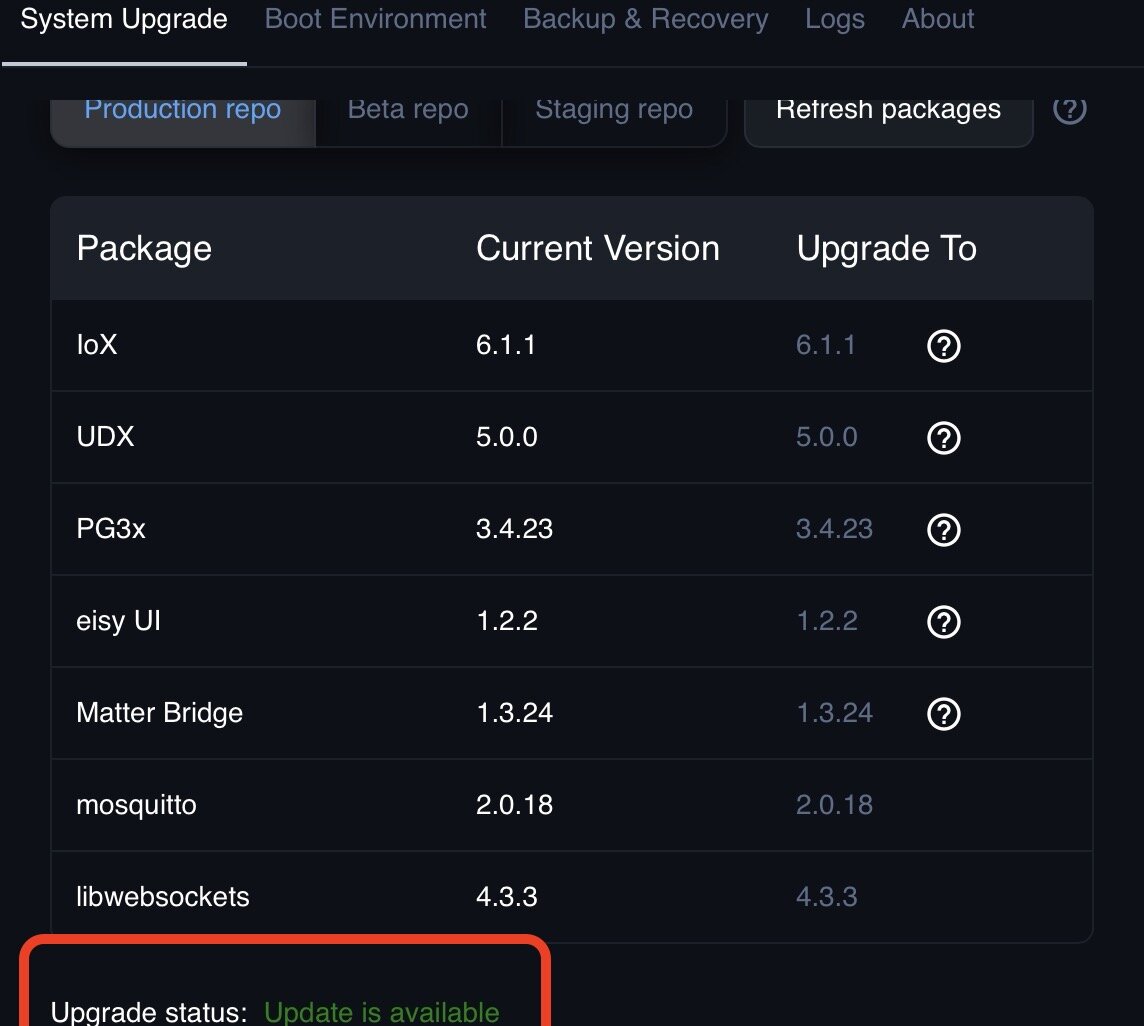Select the eisy UI package name
Image resolution: width=1144 pixels, height=1026 pixels.
pyautogui.click(x=118, y=621)
